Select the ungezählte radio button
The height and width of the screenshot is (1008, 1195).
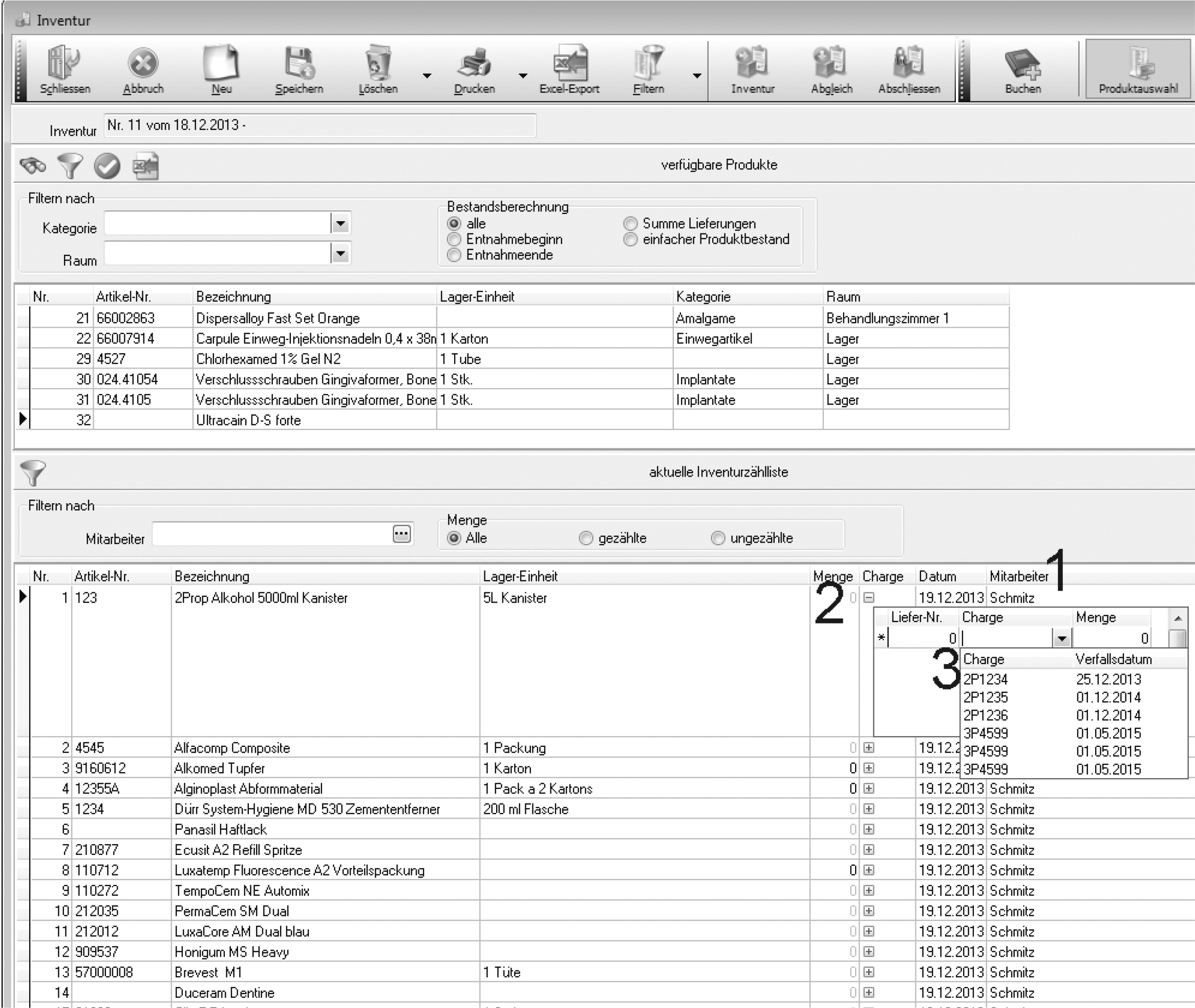coord(718,538)
